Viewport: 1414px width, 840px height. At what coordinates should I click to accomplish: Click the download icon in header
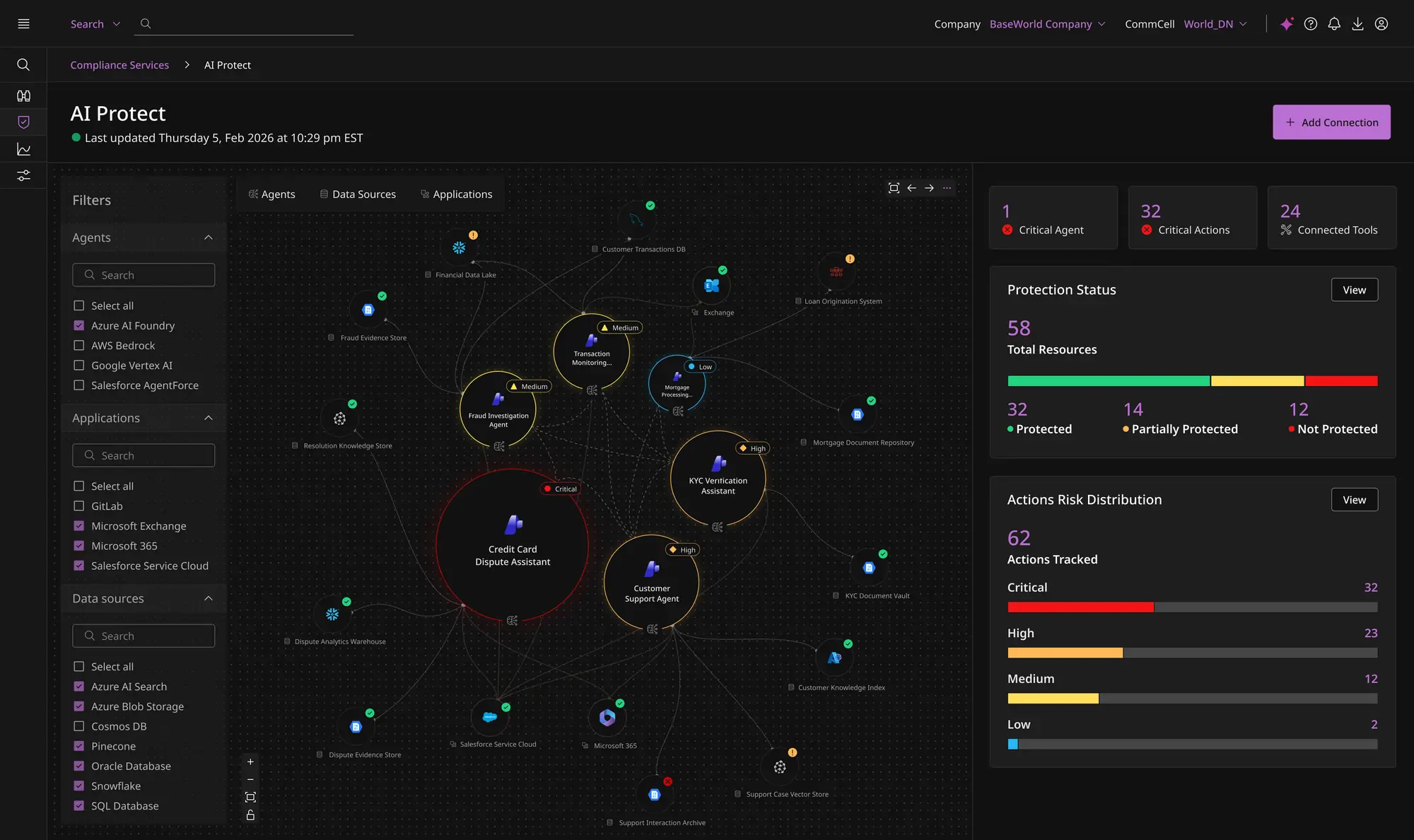click(x=1357, y=24)
